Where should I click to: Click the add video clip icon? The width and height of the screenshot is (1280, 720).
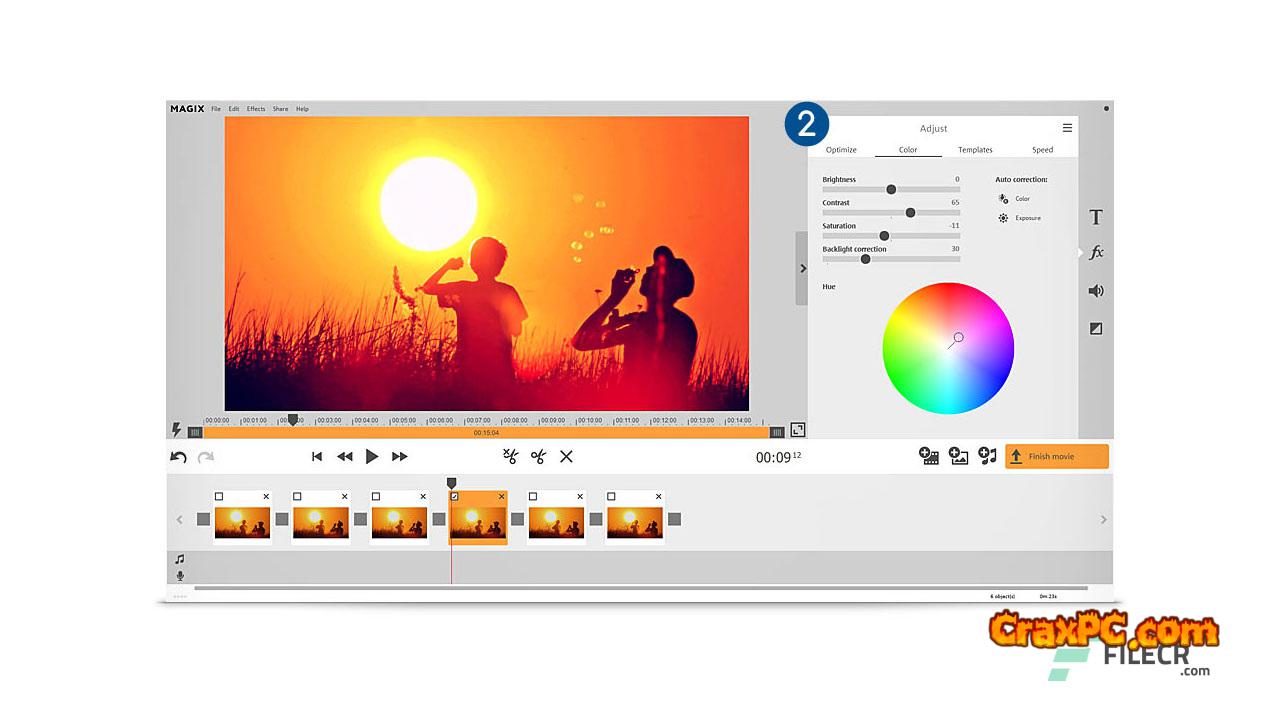[x=929, y=456]
